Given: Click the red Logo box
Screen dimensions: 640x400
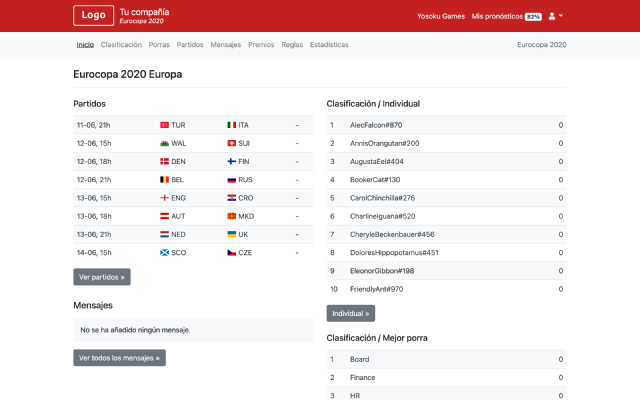Looking at the screenshot, I should 93,16.
